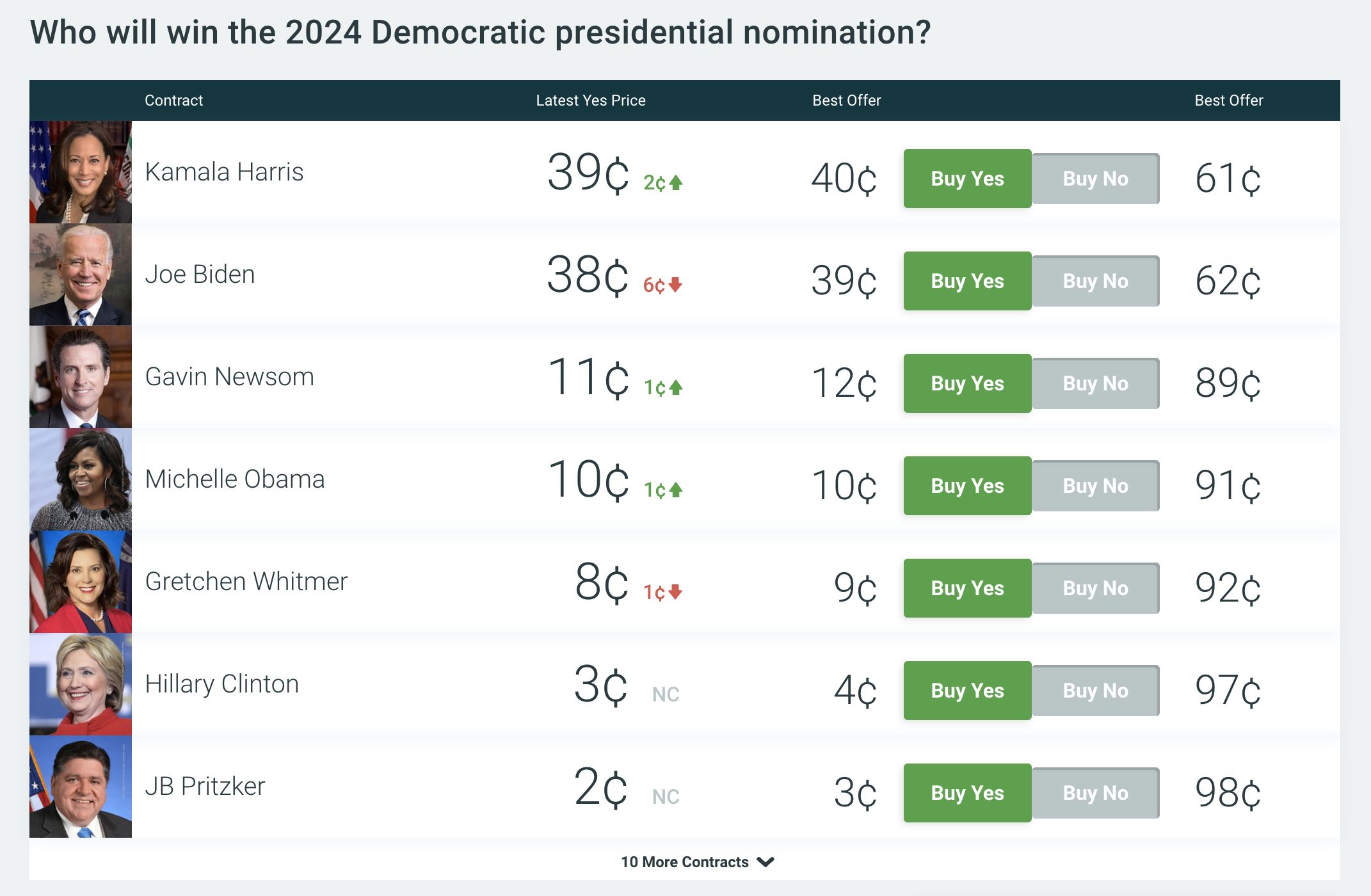Buy Yes on JB Pritzker
This screenshot has height=896, width=1371.
(x=967, y=793)
